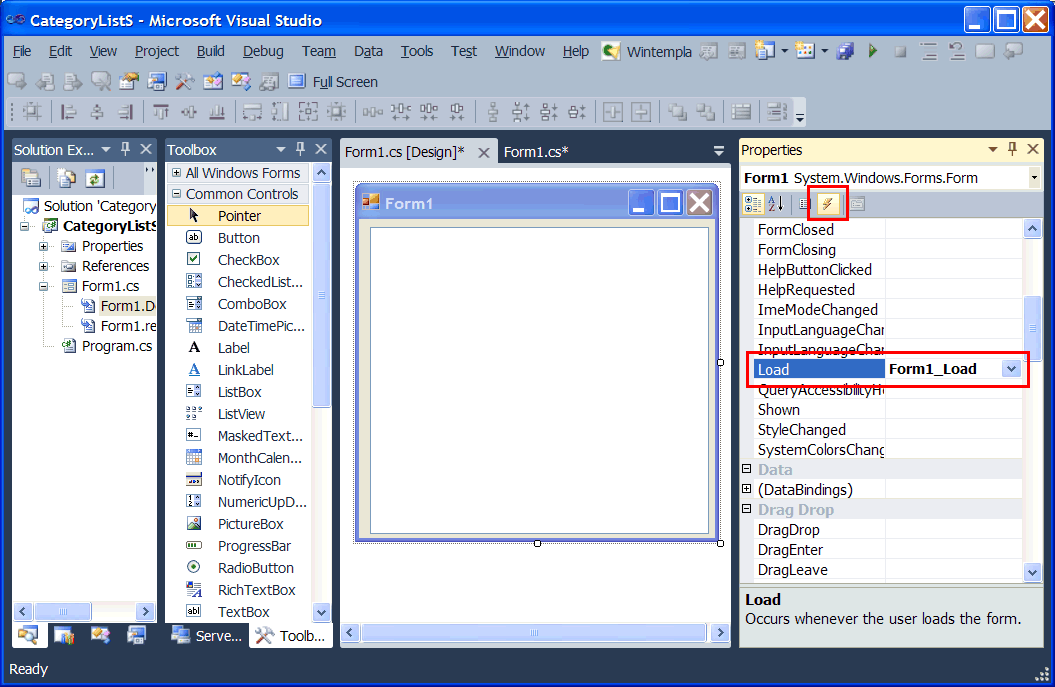Close the Toolbox panel
Image resolution: width=1055 pixels, height=687 pixels.
pyautogui.click(x=321, y=149)
